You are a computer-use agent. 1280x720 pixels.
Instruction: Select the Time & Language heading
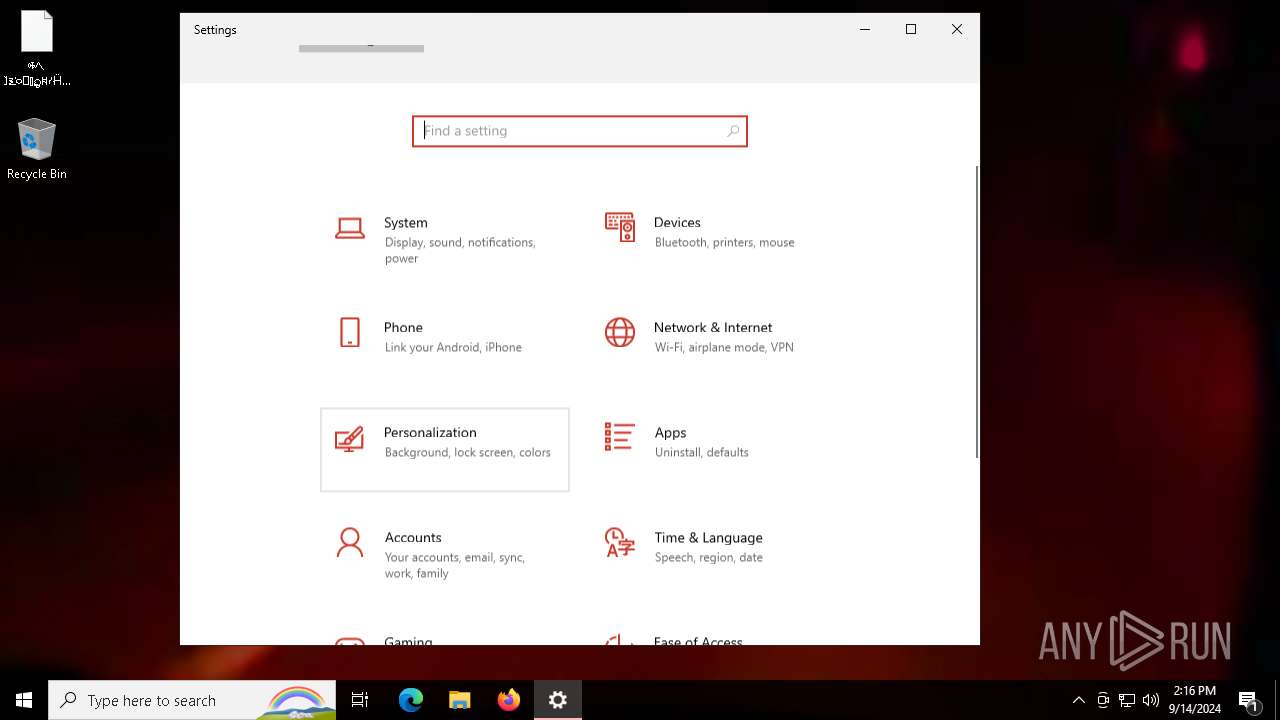pos(708,537)
